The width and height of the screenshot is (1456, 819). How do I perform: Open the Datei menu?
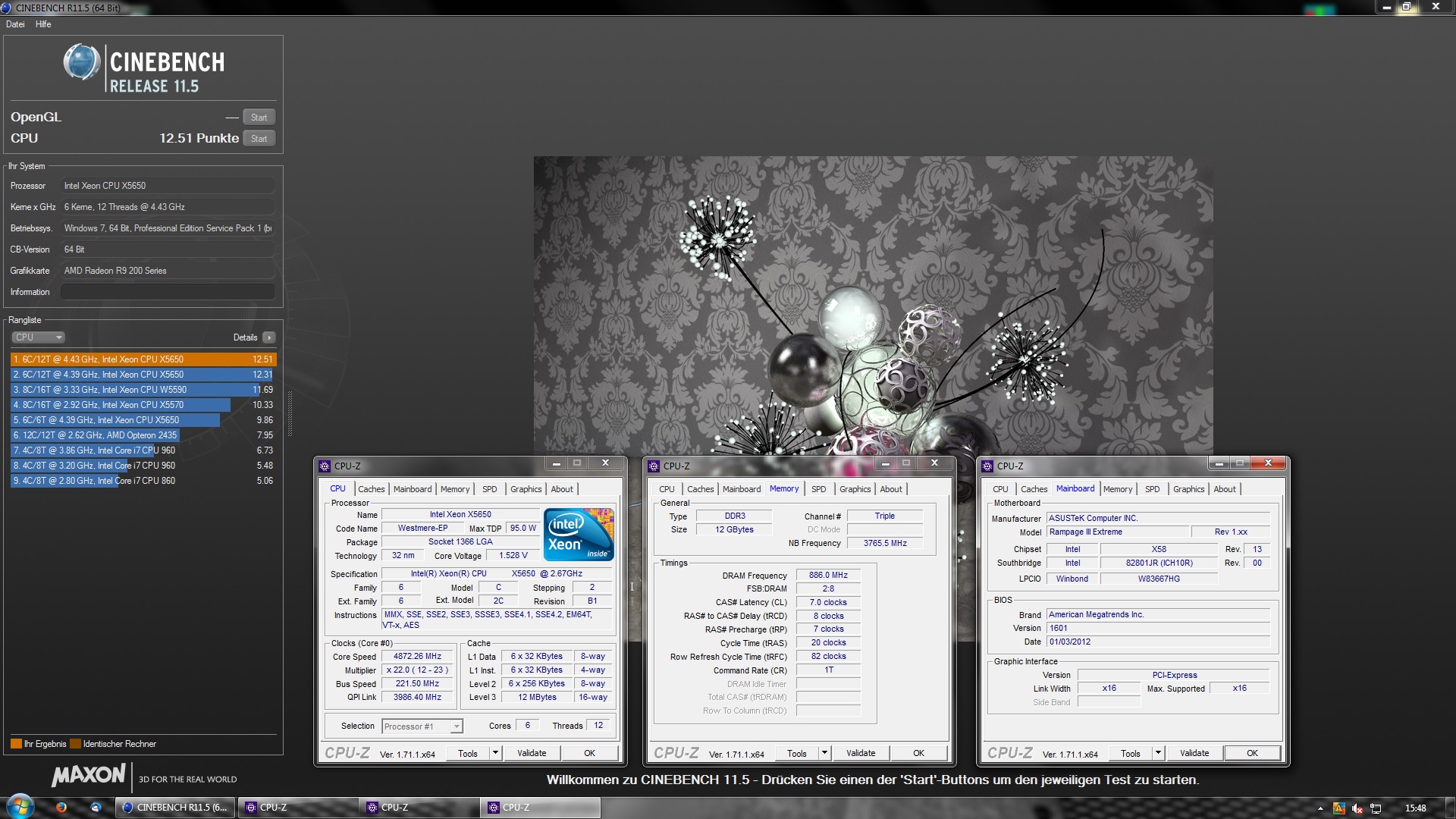click(x=15, y=24)
